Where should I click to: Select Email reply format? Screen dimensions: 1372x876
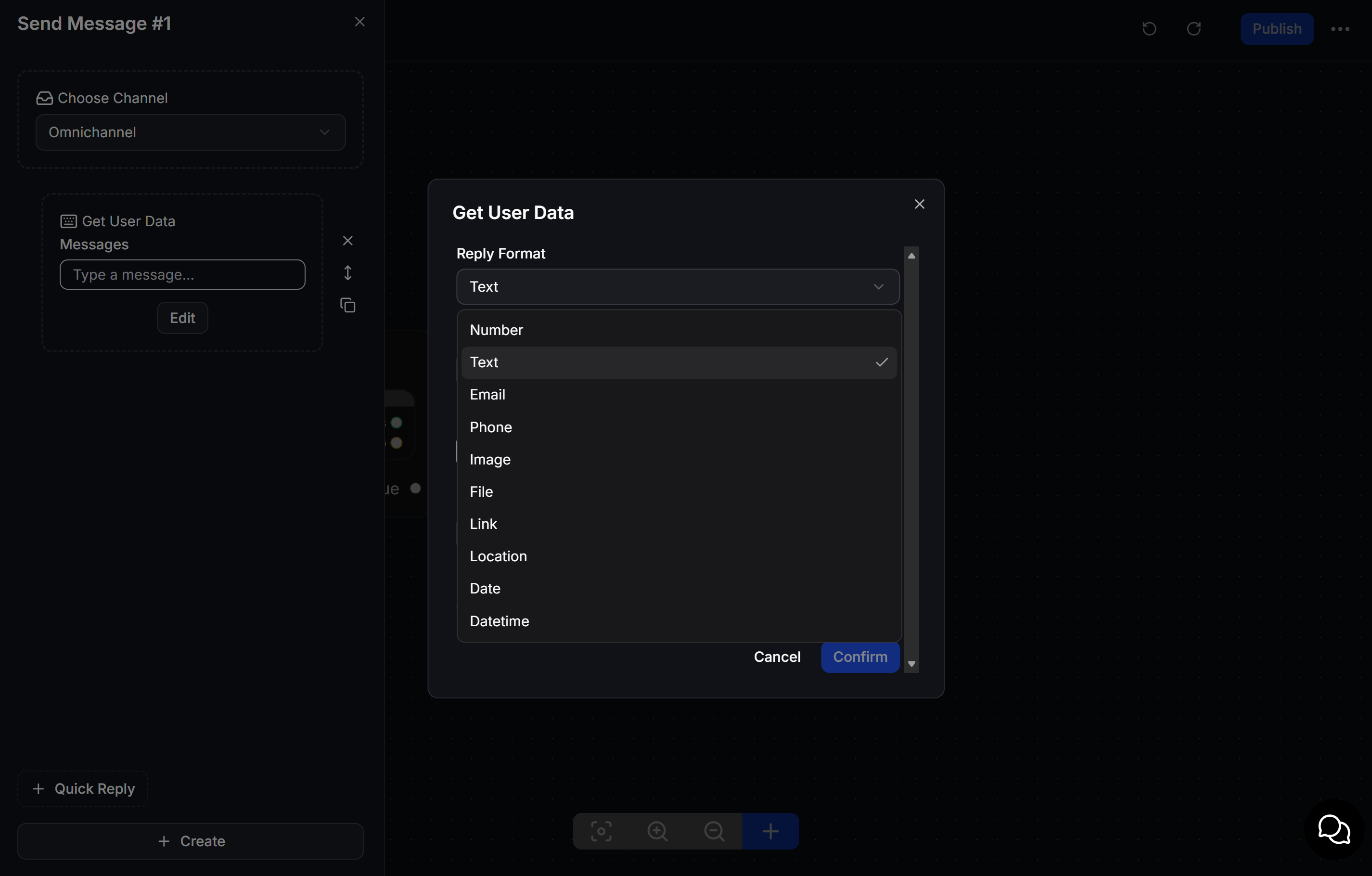(679, 394)
